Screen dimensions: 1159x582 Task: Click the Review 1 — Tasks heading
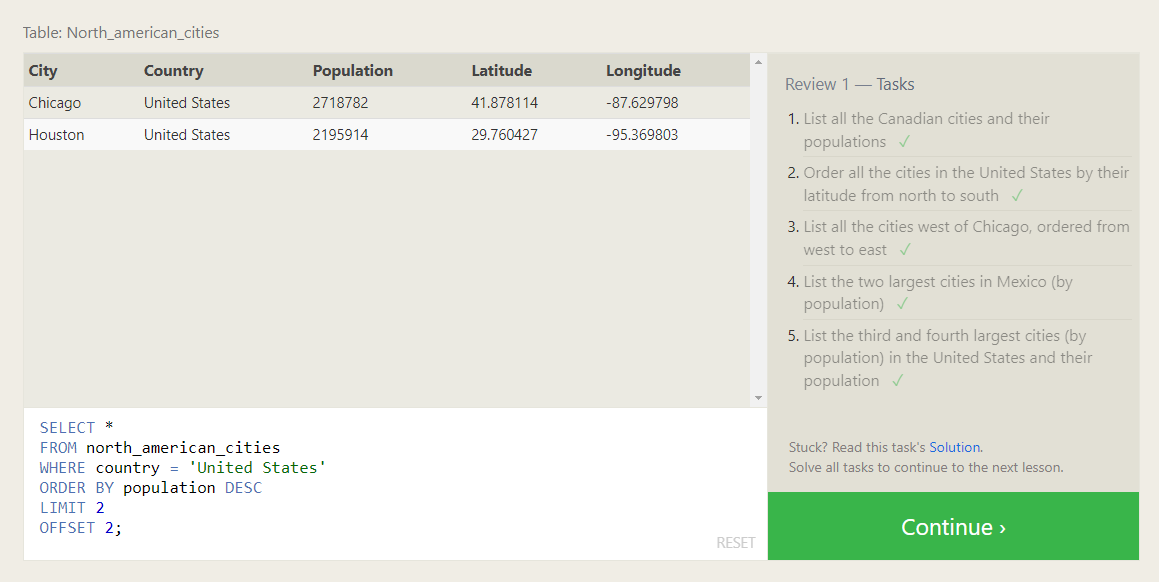(849, 84)
